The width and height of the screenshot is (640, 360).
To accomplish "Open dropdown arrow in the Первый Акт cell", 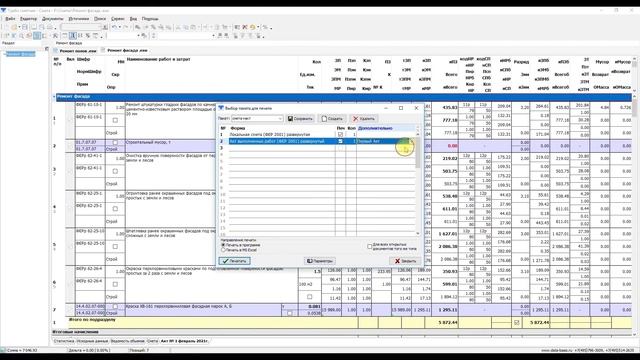I will 412,141.
